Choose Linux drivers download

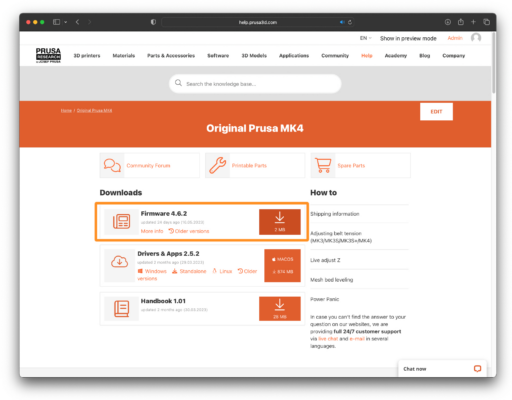tap(222, 271)
